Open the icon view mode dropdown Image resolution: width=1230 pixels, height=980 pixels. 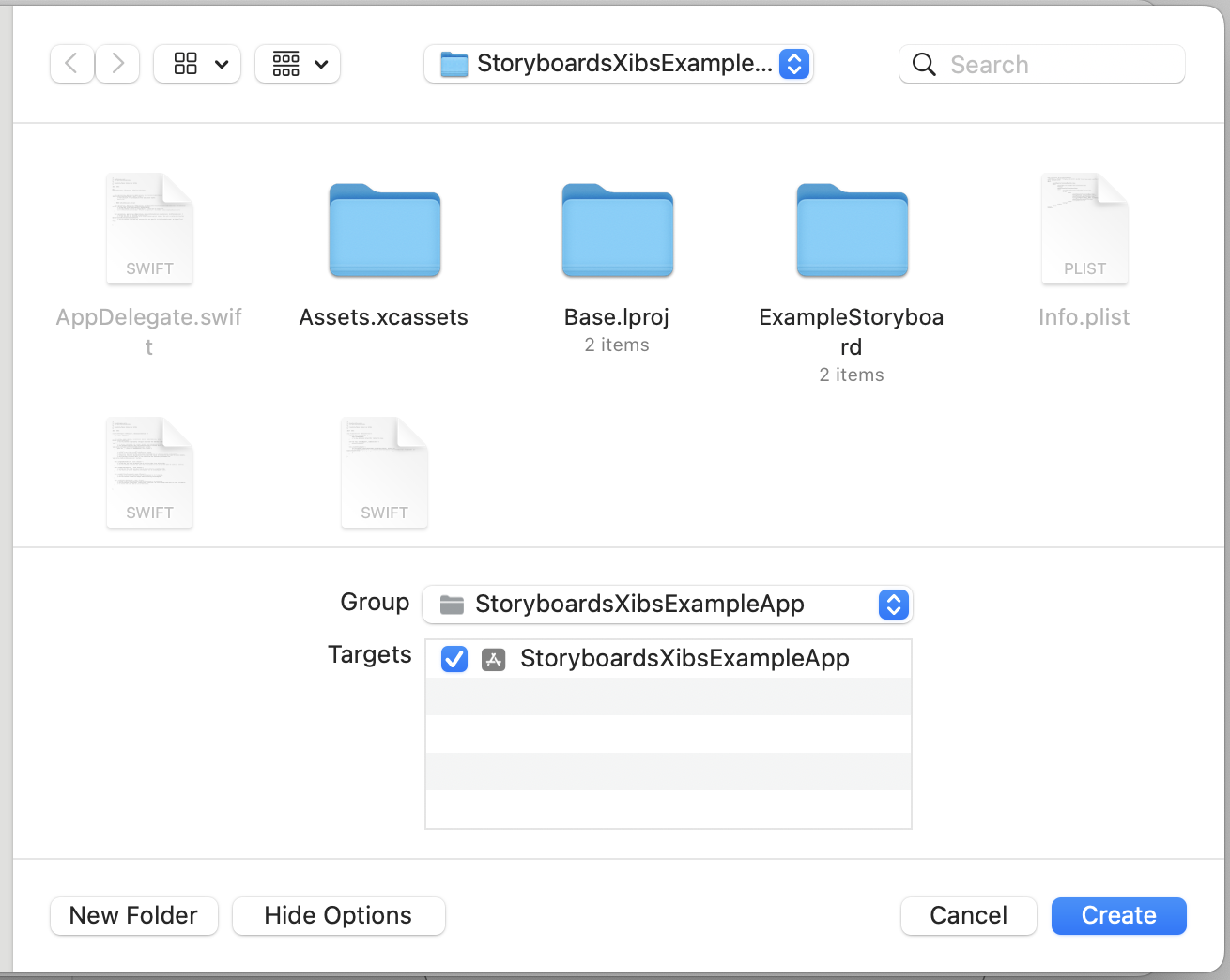[x=197, y=64]
